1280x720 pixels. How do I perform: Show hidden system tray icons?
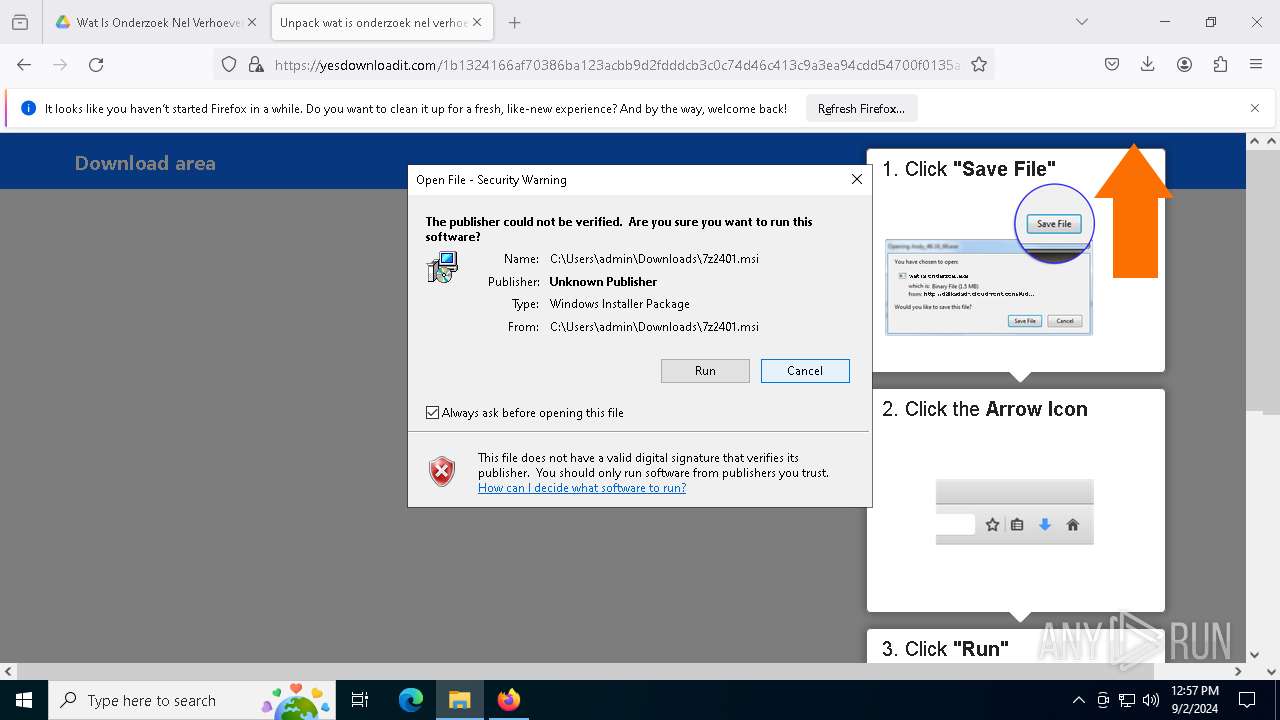pyautogui.click(x=1078, y=700)
